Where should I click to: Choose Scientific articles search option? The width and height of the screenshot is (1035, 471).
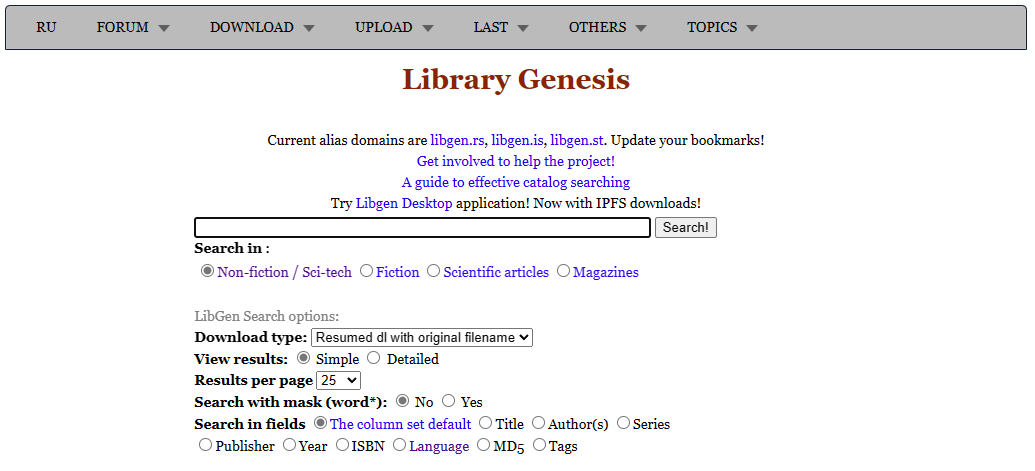pos(433,271)
